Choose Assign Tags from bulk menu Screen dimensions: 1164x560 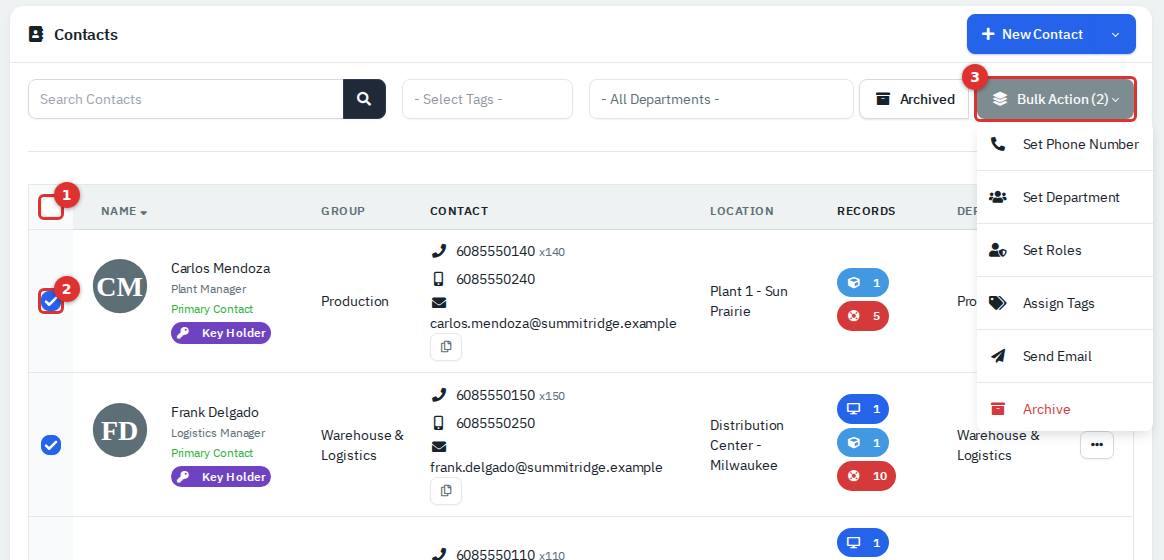point(1065,303)
